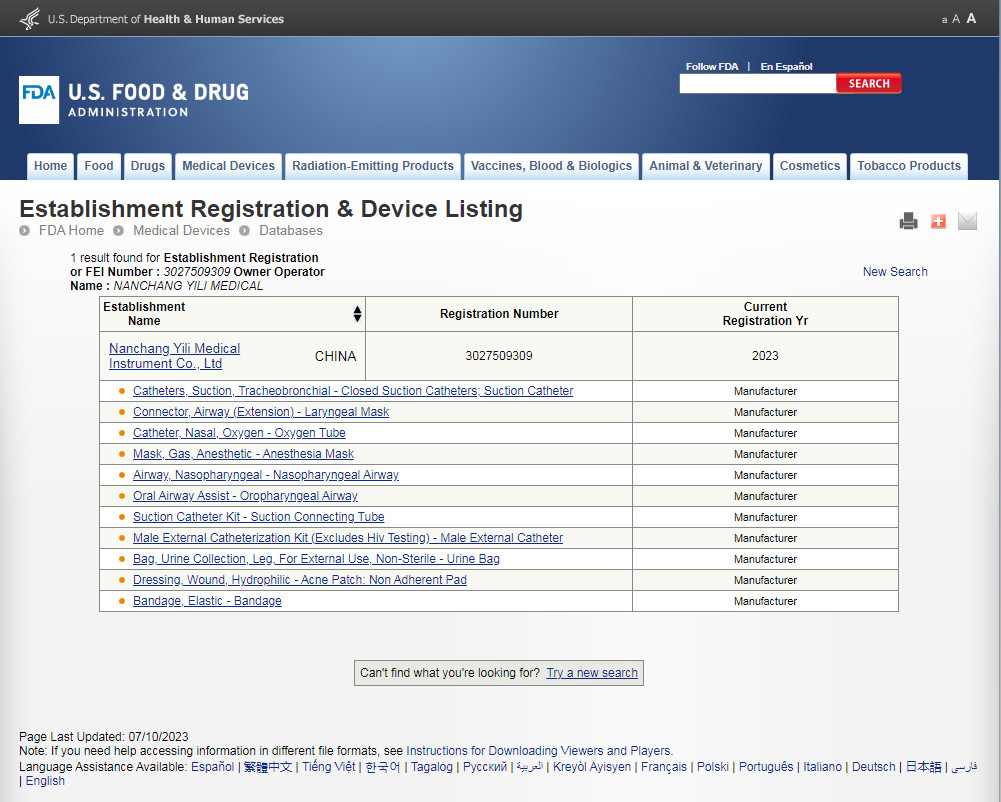
Task: Switch to Vaccines, Blood & Biologics tab
Action: tap(551, 166)
